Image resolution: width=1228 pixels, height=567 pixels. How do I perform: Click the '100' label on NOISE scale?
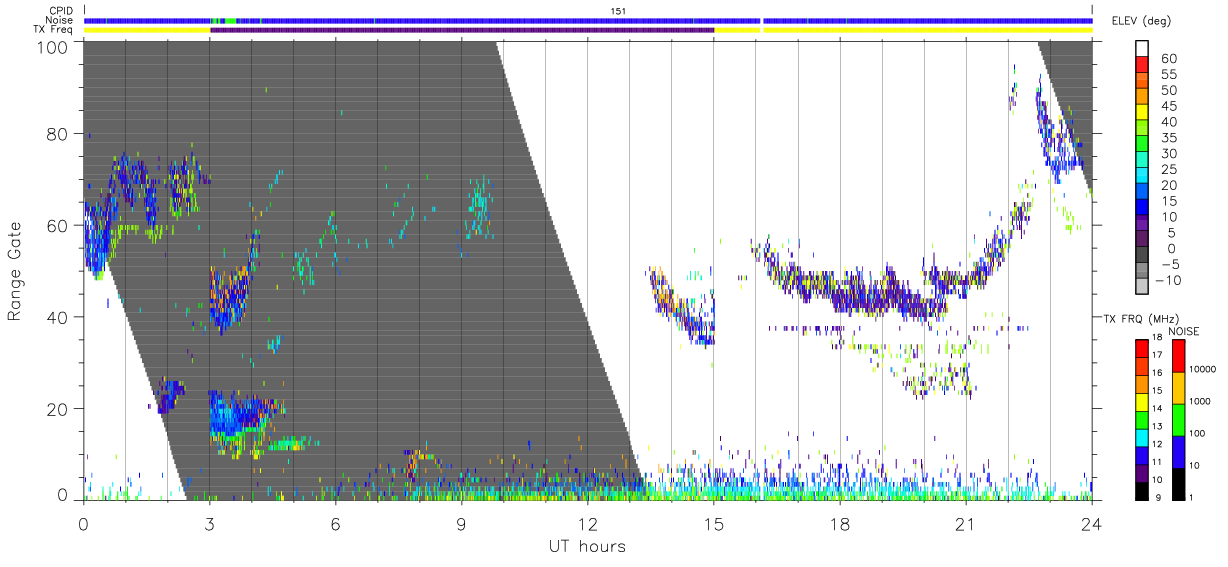tap(1195, 433)
